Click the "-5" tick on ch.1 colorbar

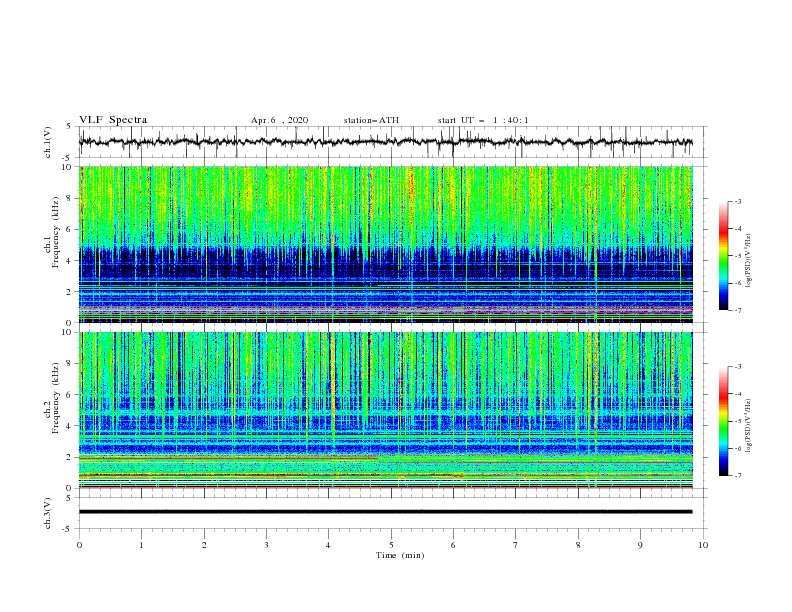click(737, 256)
